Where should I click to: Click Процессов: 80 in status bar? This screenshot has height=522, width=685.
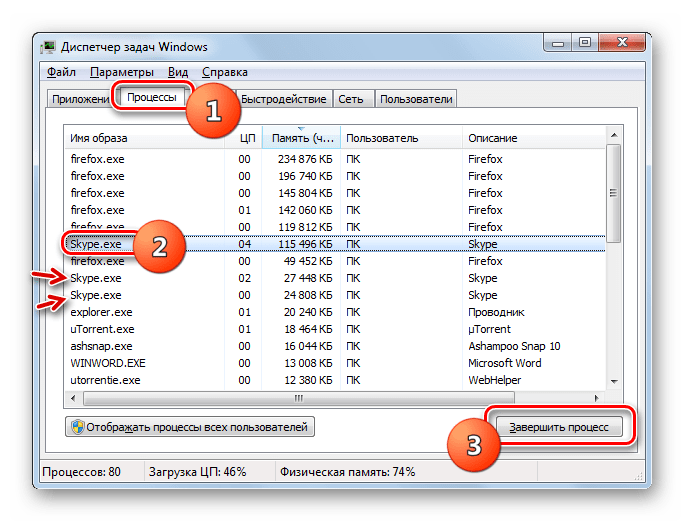click(81, 472)
